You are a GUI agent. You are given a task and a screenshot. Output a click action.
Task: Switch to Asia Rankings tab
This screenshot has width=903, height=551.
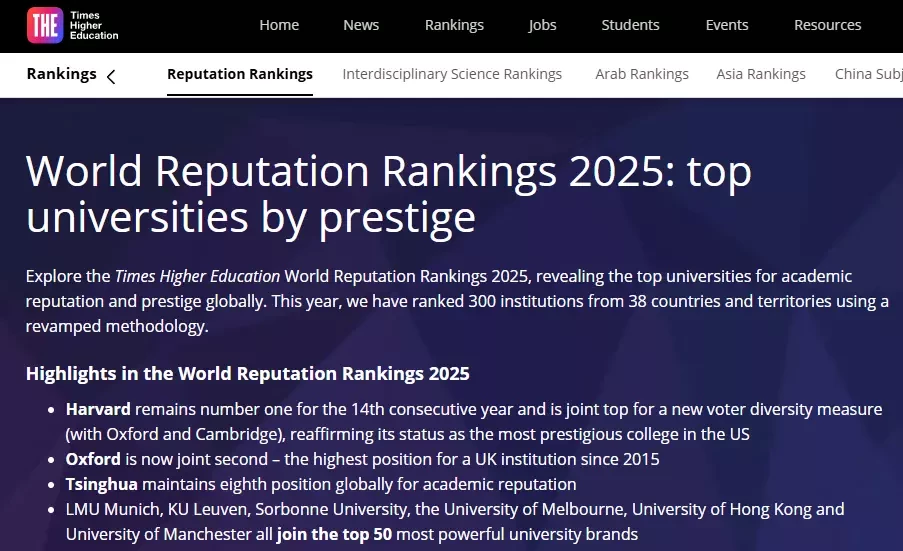[x=761, y=74]
